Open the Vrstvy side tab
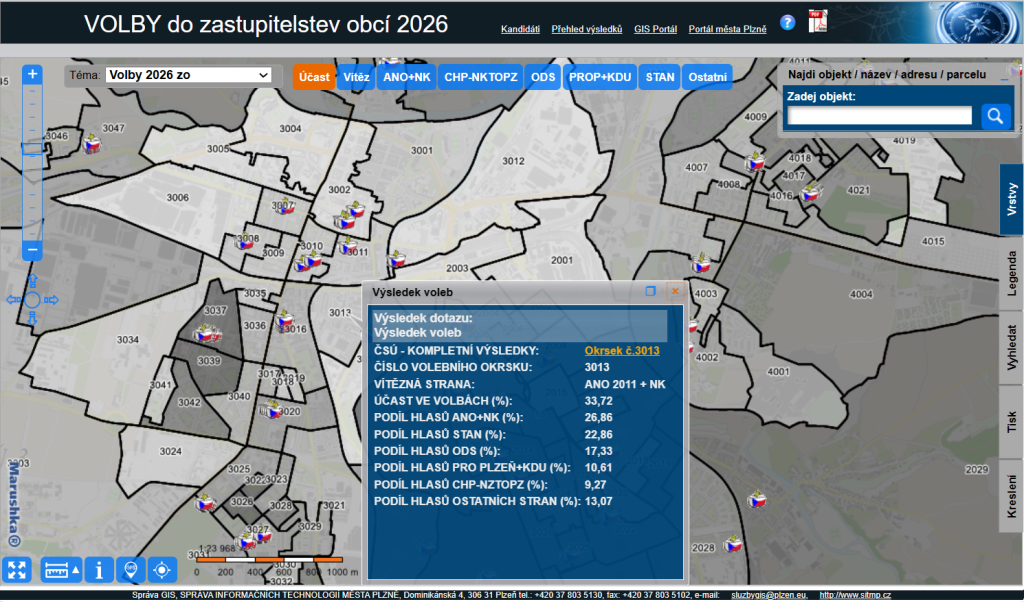 (x=1012, y=199)
